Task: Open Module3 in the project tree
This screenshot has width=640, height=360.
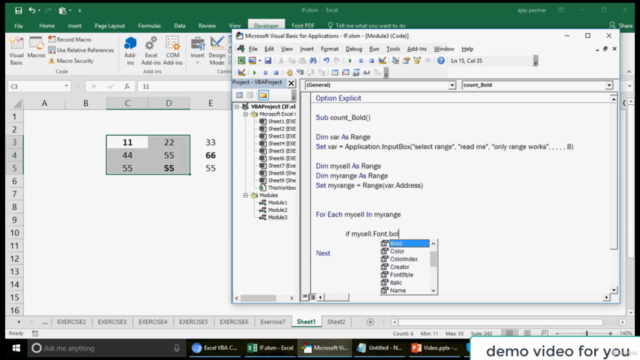Action: 278,218
